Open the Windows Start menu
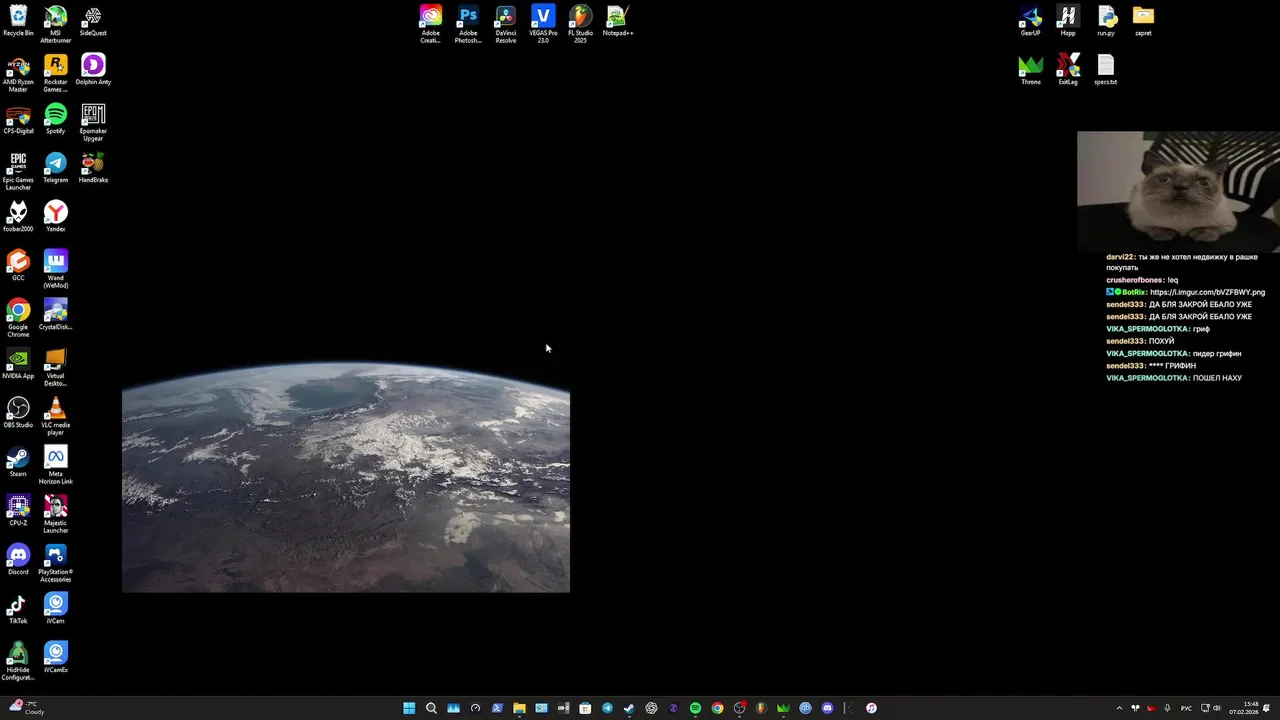Screen dimensions: 1280x720 pos(409,708)
